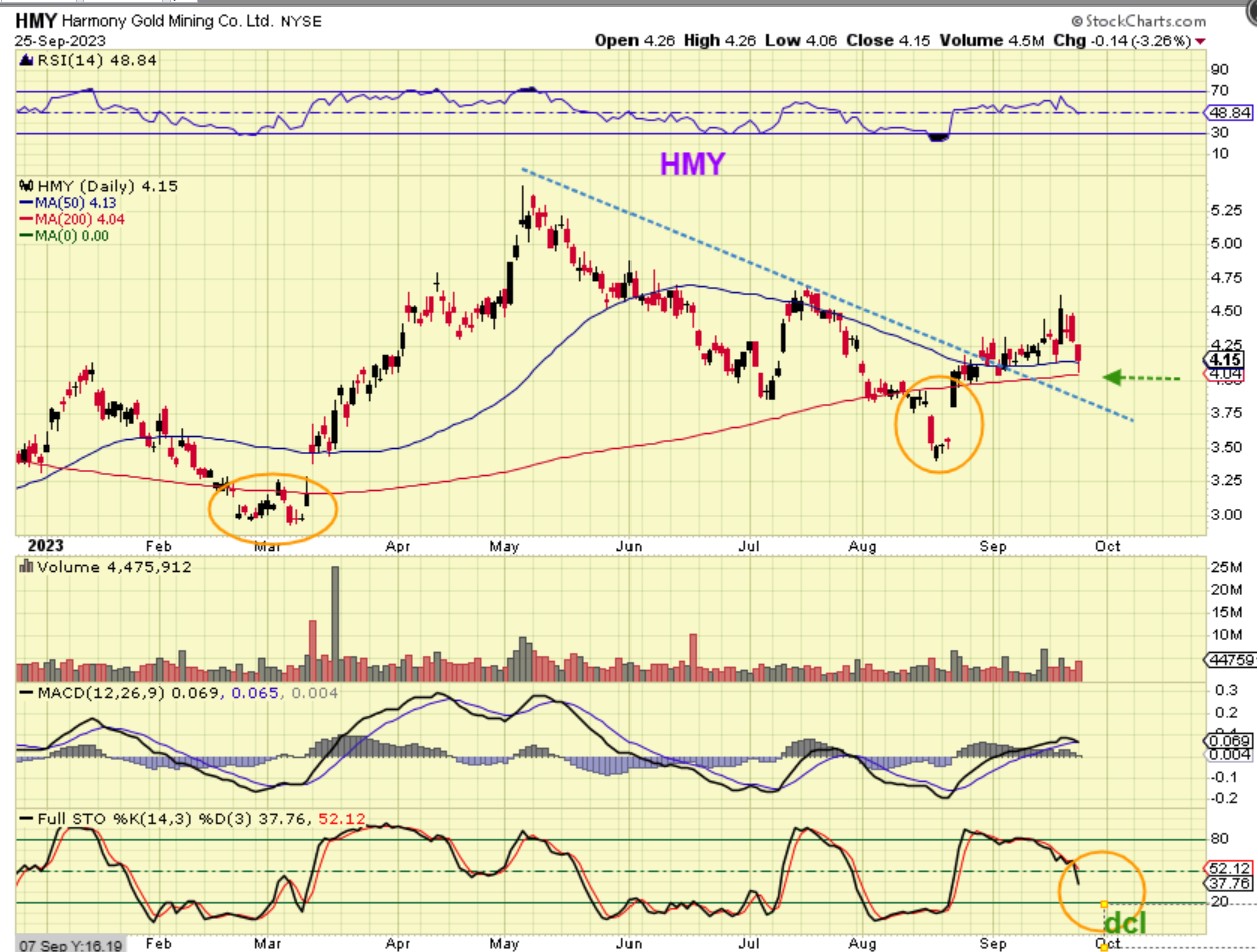Click the 3.75 price axis label
Viewport: 1258px width, 952px height.
point(1226,412)
